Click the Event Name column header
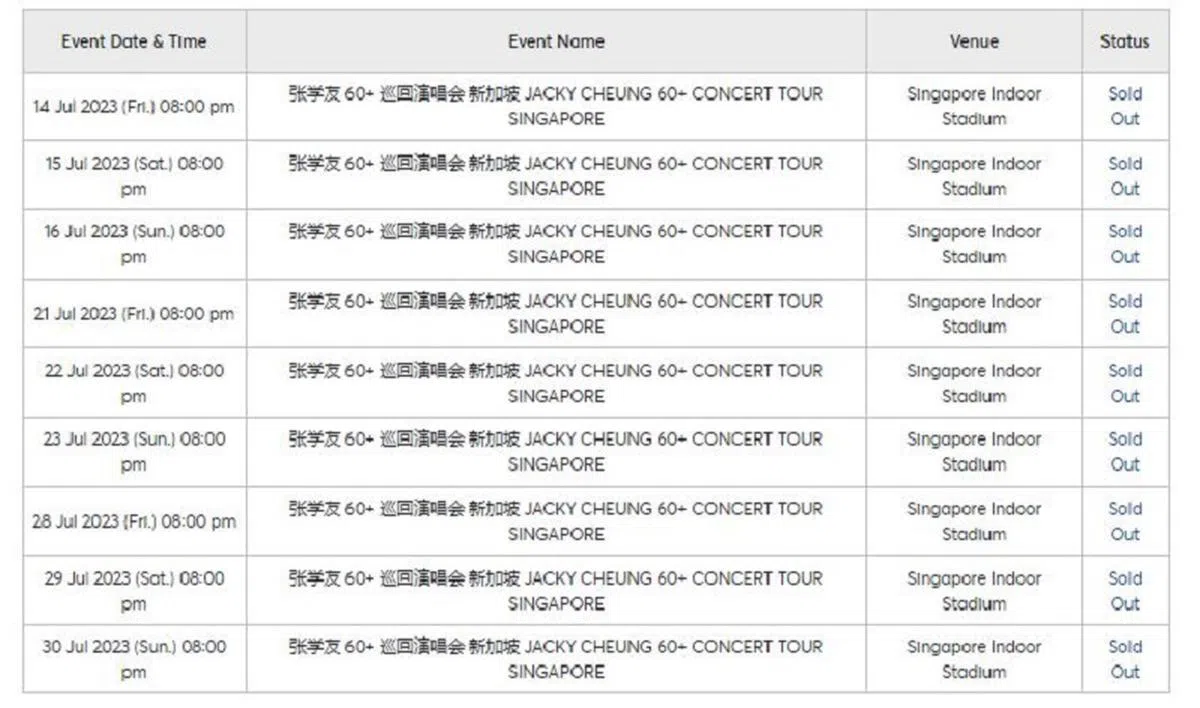This screenshot has width=1200, height=708. 556,42
